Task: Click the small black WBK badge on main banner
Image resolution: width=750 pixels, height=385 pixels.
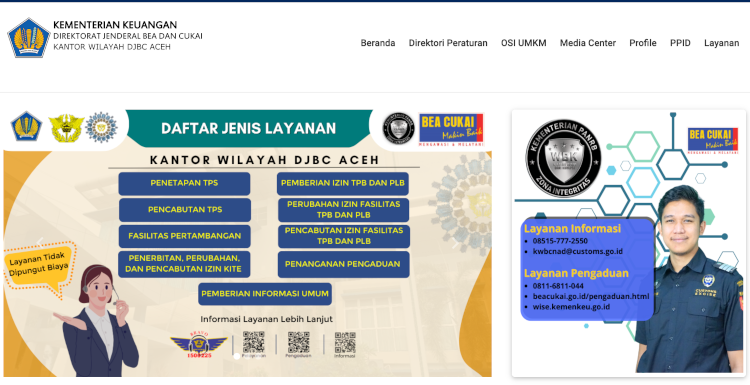Action: pos(398,128)
